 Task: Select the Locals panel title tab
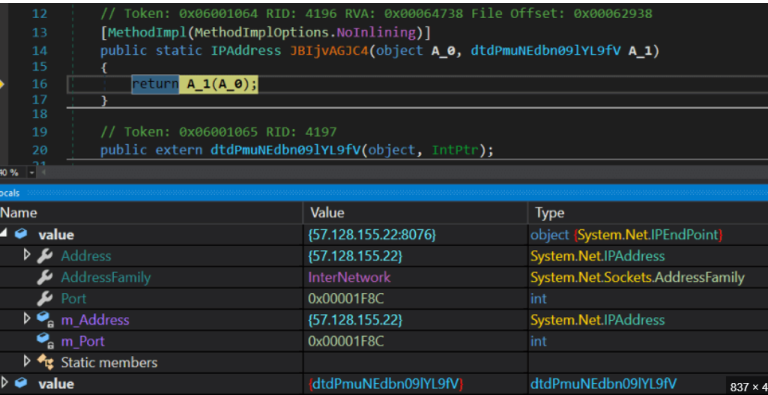pos(10,193)
